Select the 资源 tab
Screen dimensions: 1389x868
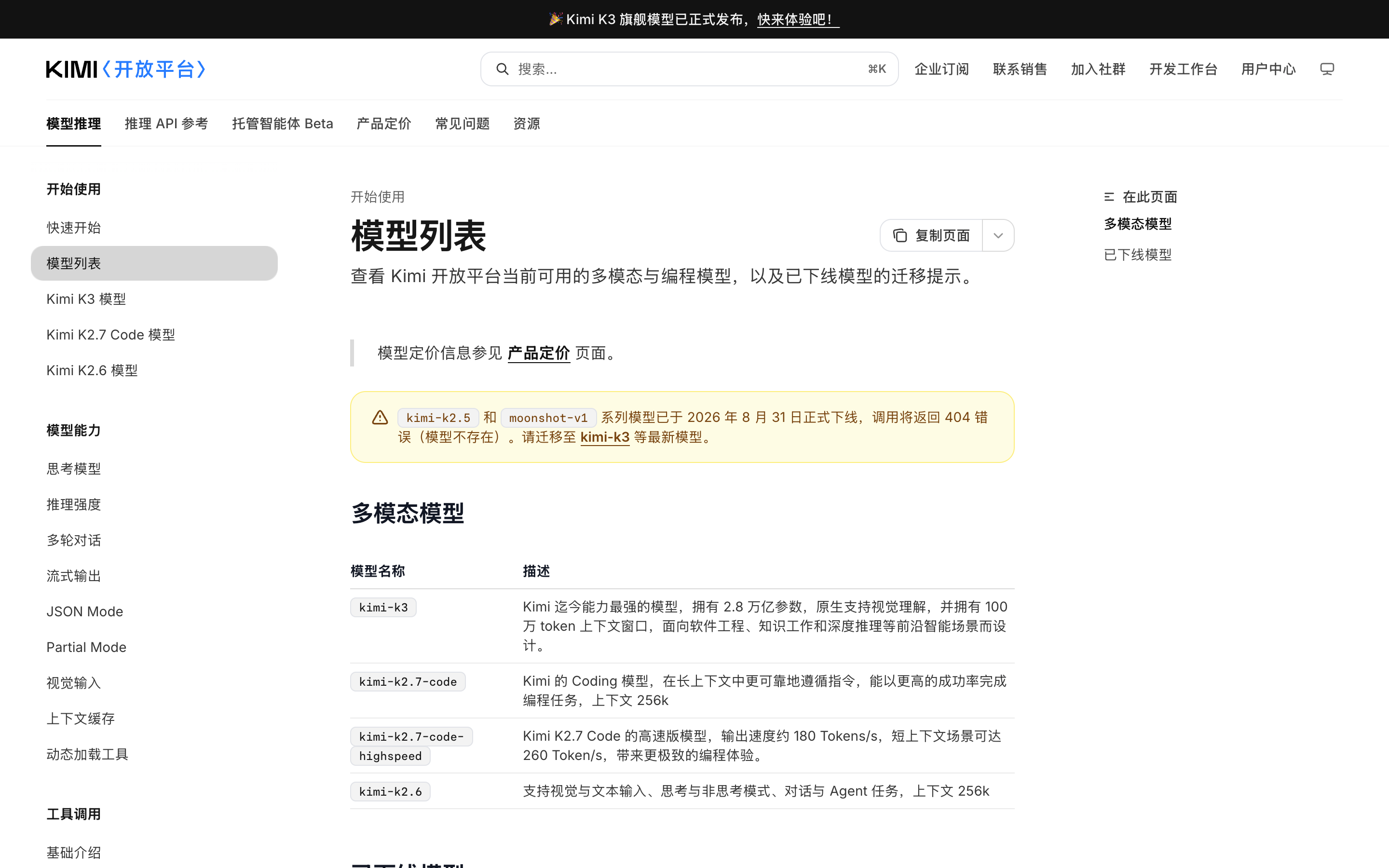pos(526,123)
